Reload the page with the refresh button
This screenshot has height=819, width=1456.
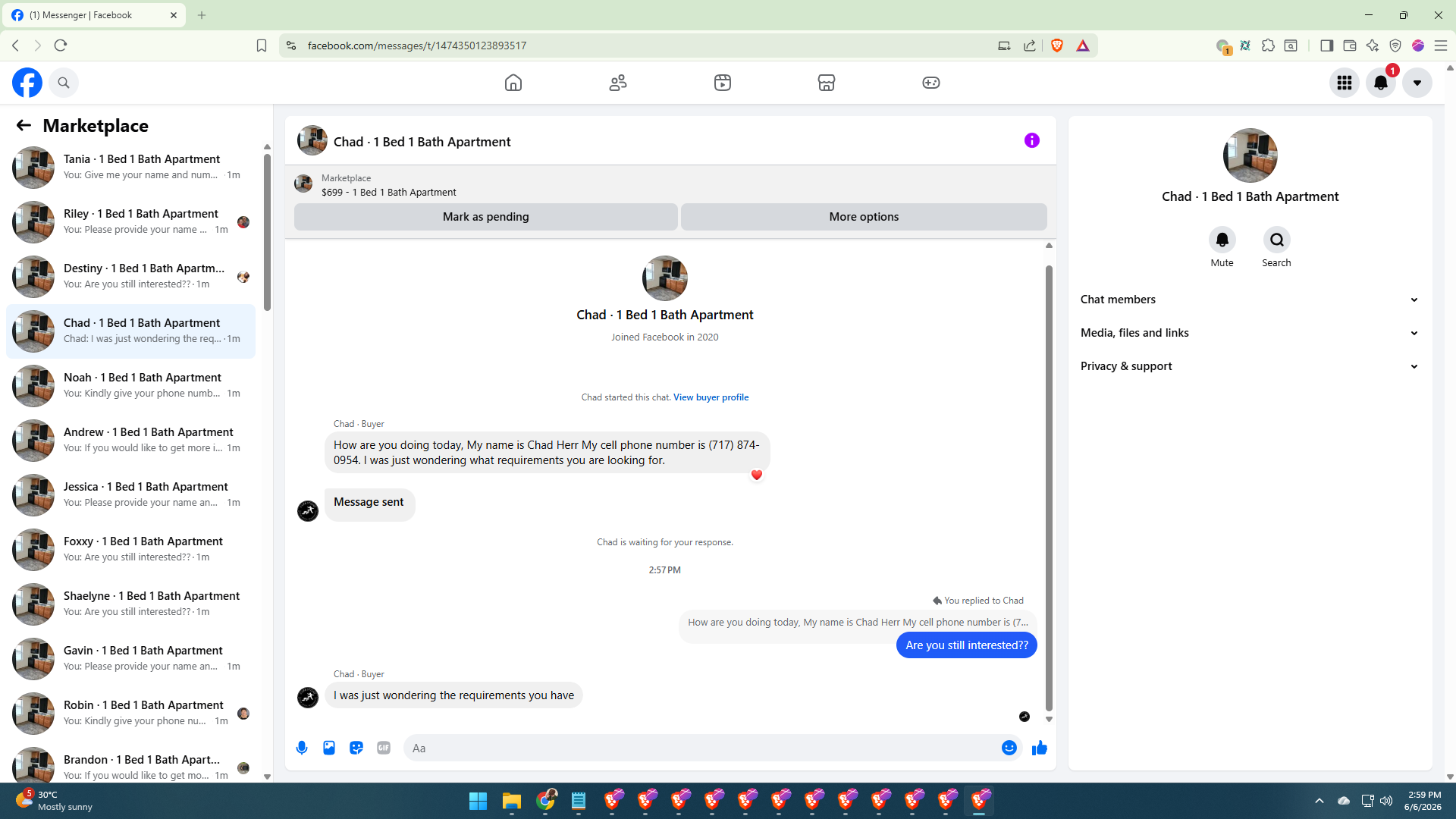point(61,45)
